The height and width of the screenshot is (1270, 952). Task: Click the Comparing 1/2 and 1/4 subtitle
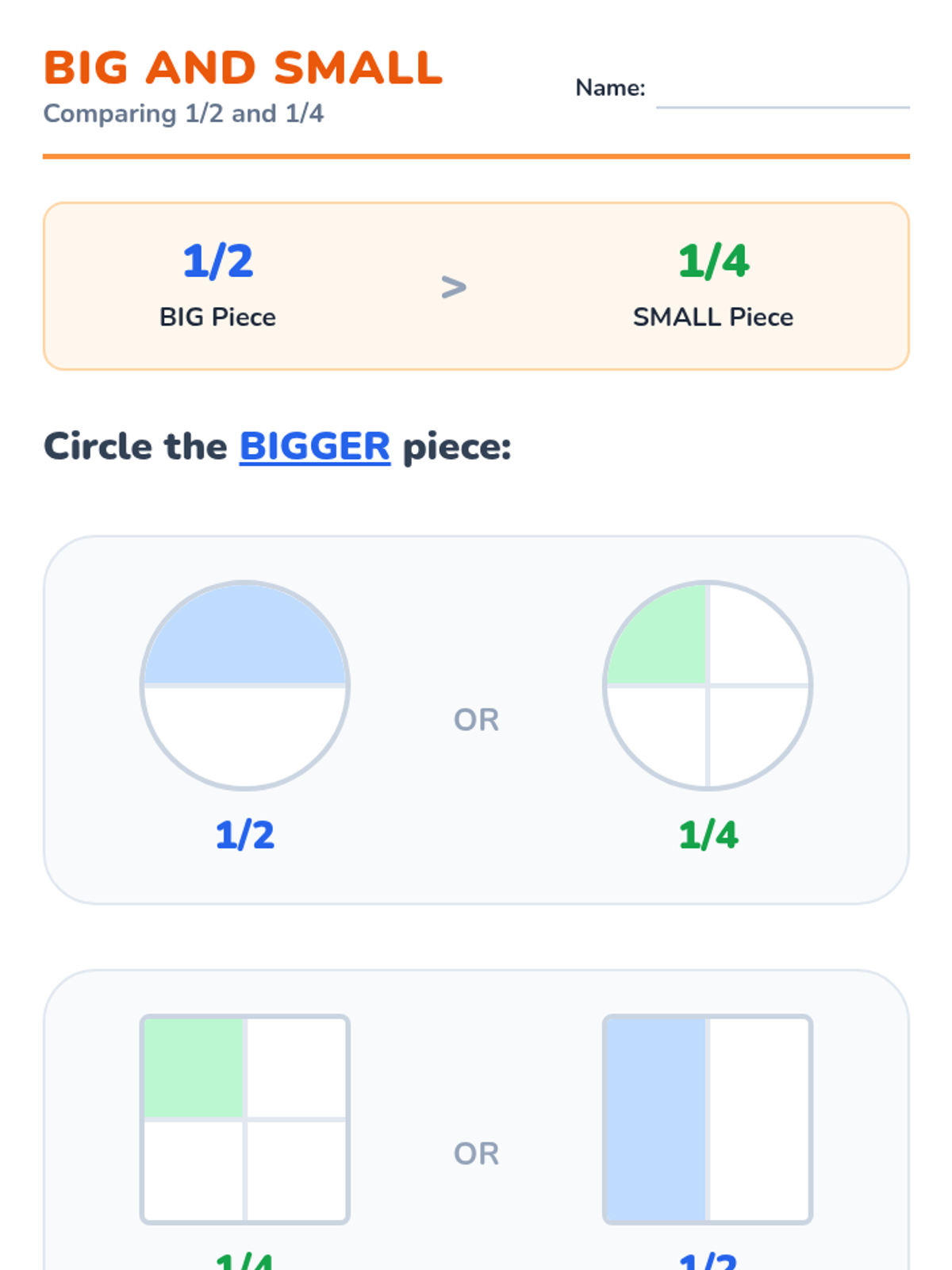[x=183, y=114]
